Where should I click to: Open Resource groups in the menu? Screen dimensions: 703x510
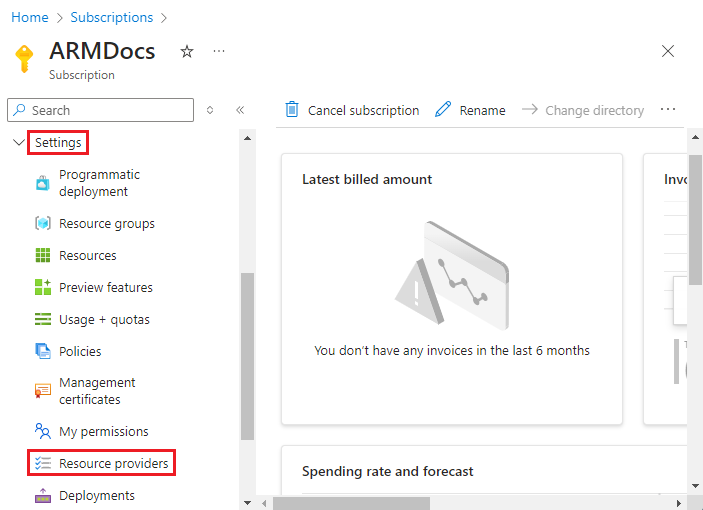point(107,224)
